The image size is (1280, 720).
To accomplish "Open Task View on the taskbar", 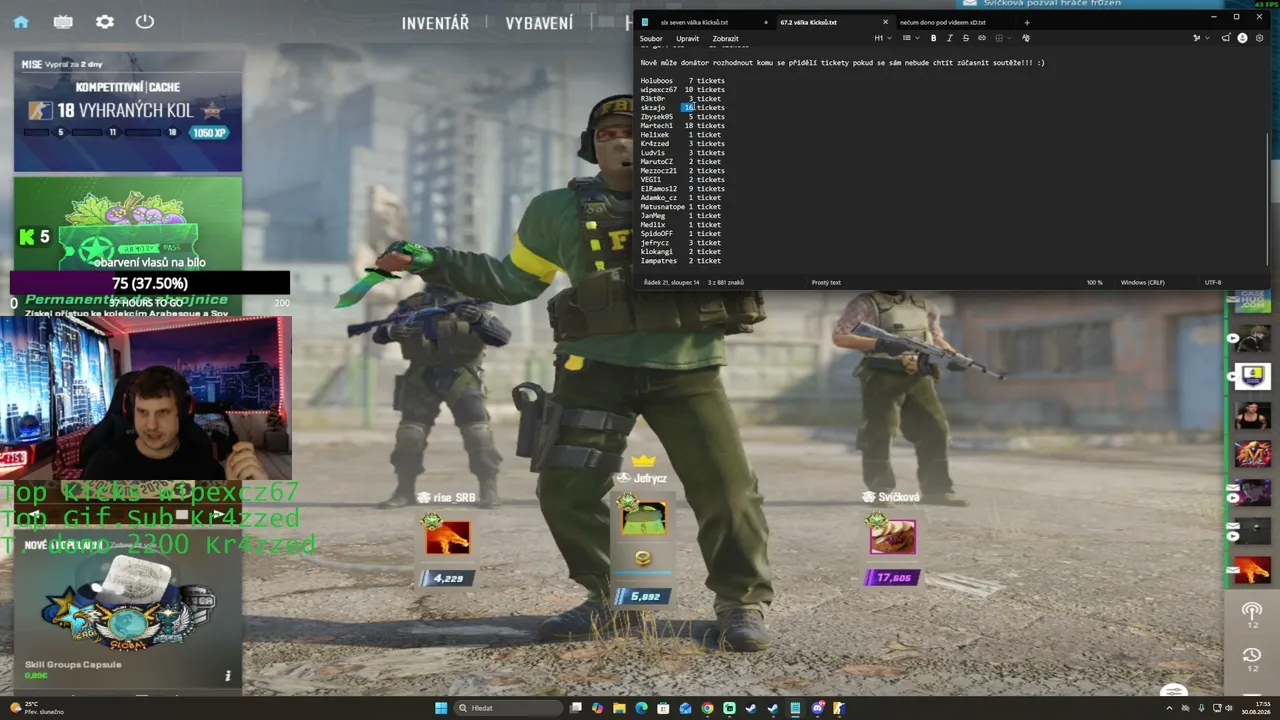I will [575, 708].
